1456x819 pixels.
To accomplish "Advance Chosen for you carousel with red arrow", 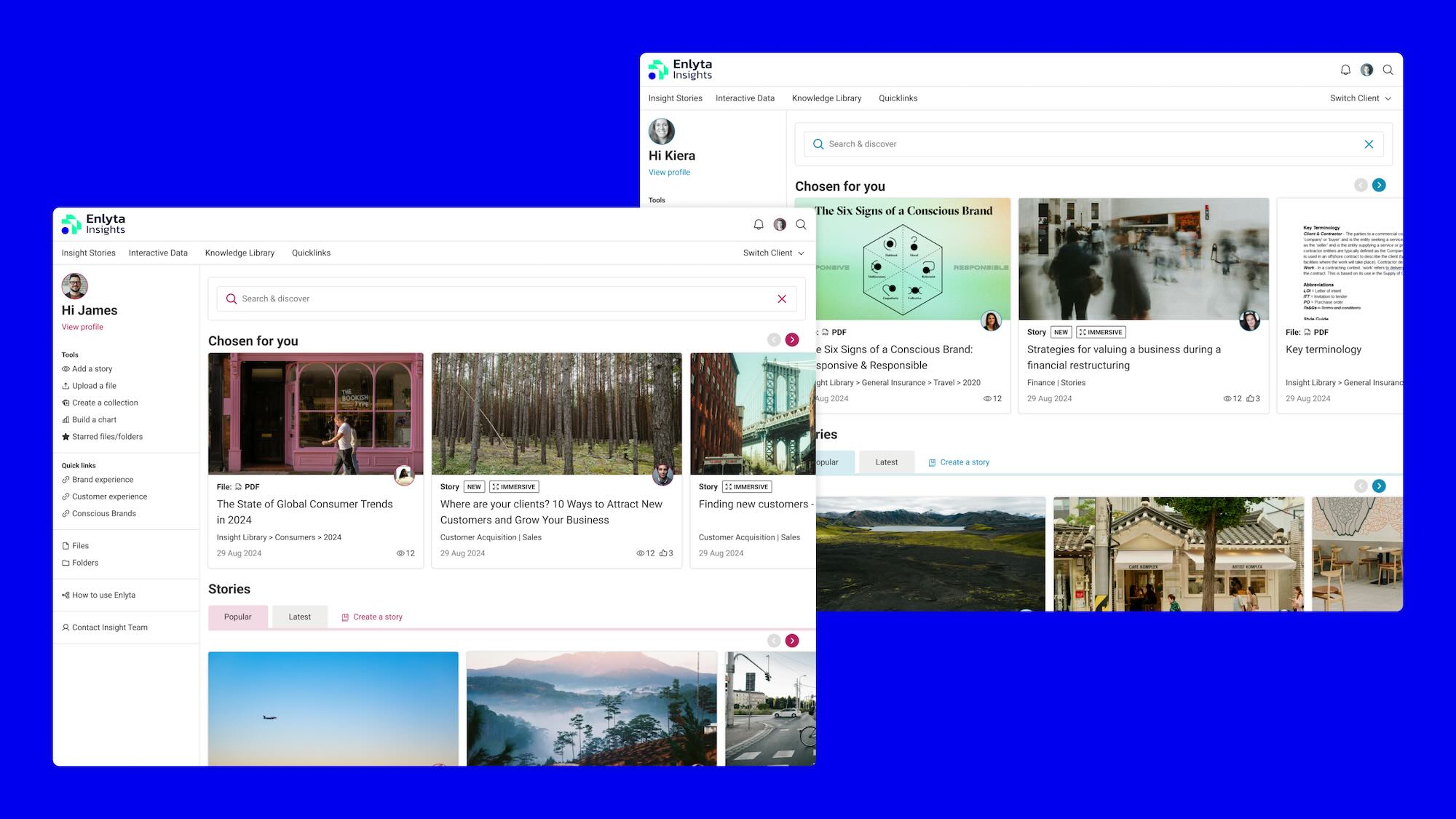I will (792, 340).
